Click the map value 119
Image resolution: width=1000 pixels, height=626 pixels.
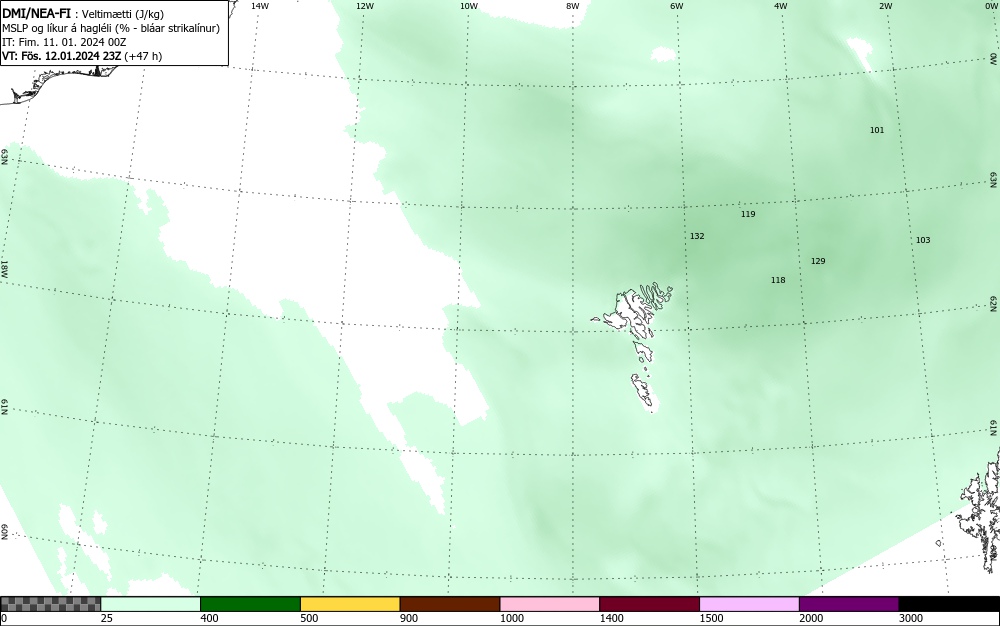tap(748, 214)
